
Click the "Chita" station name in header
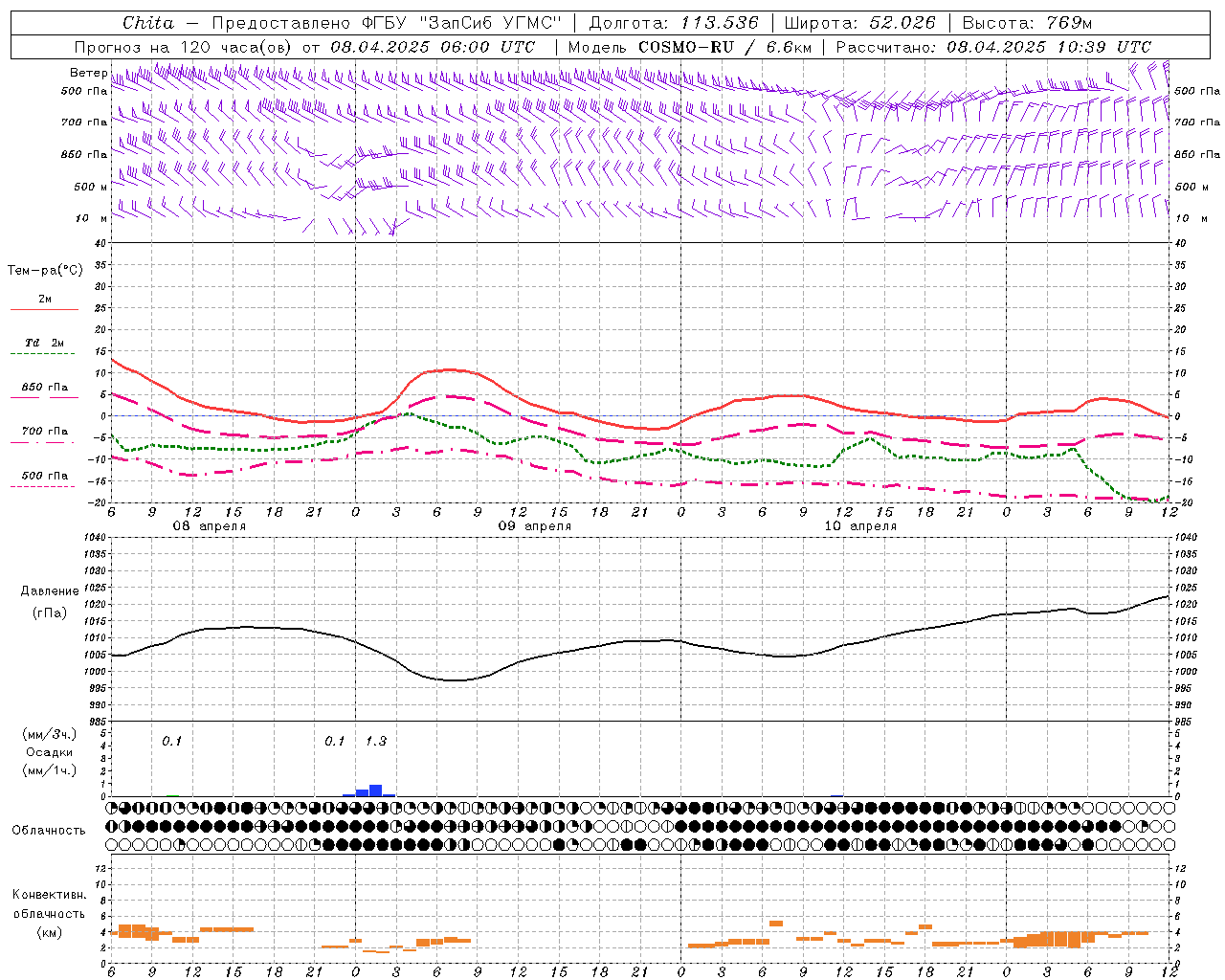coord(148,23)
